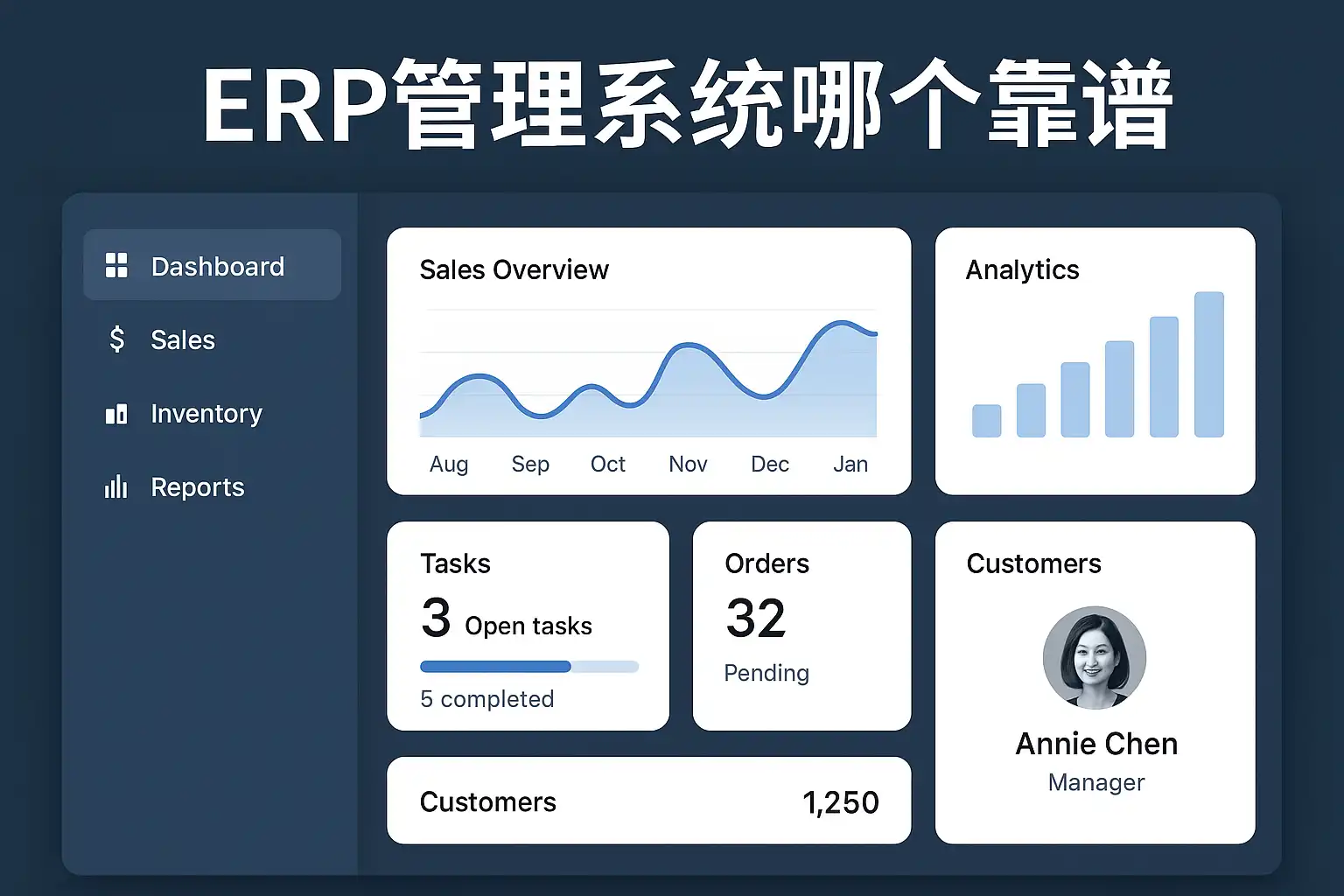Click the Dashboard grid icon
The image size is (1344, 896).
(x=116, y=265)
